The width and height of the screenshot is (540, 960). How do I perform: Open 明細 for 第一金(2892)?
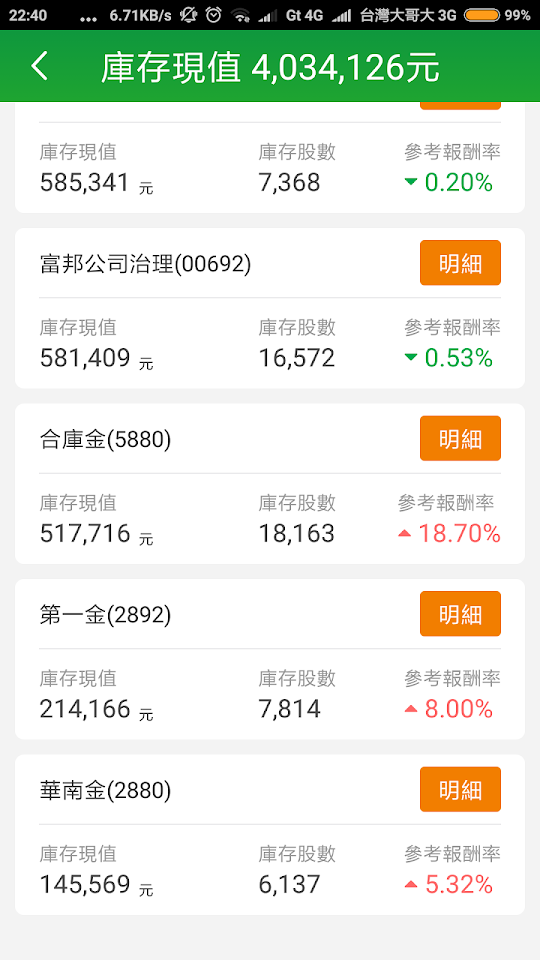[x=460, y=613]
